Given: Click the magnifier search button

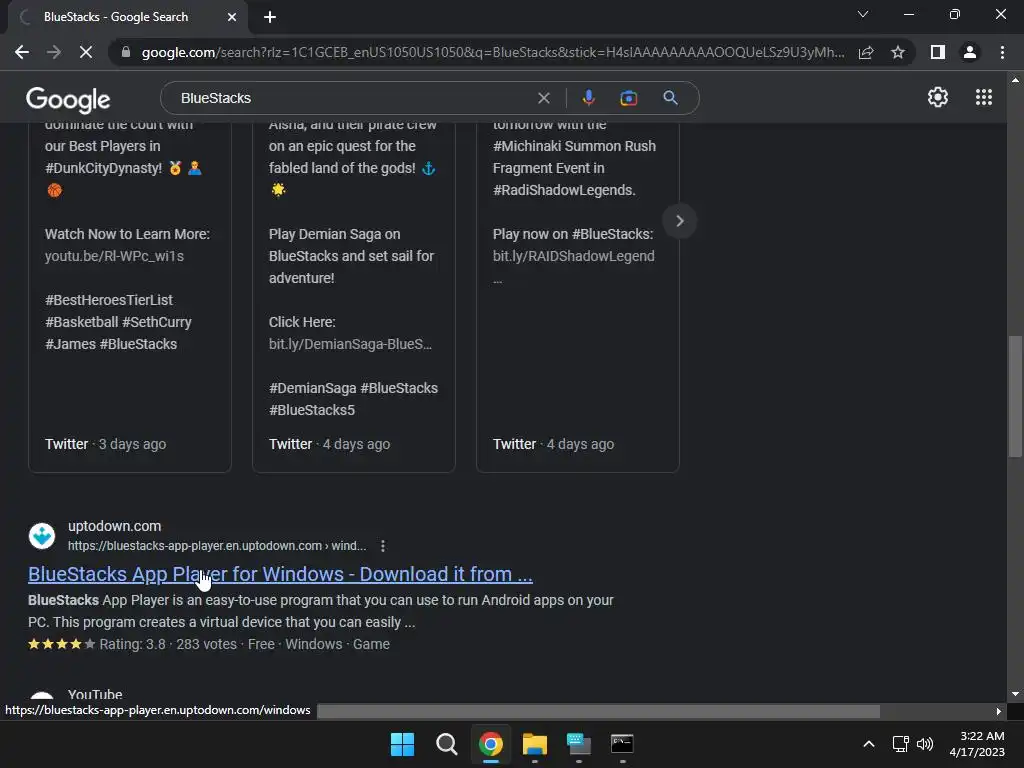Looking at the screenshot, I should 670,98.
